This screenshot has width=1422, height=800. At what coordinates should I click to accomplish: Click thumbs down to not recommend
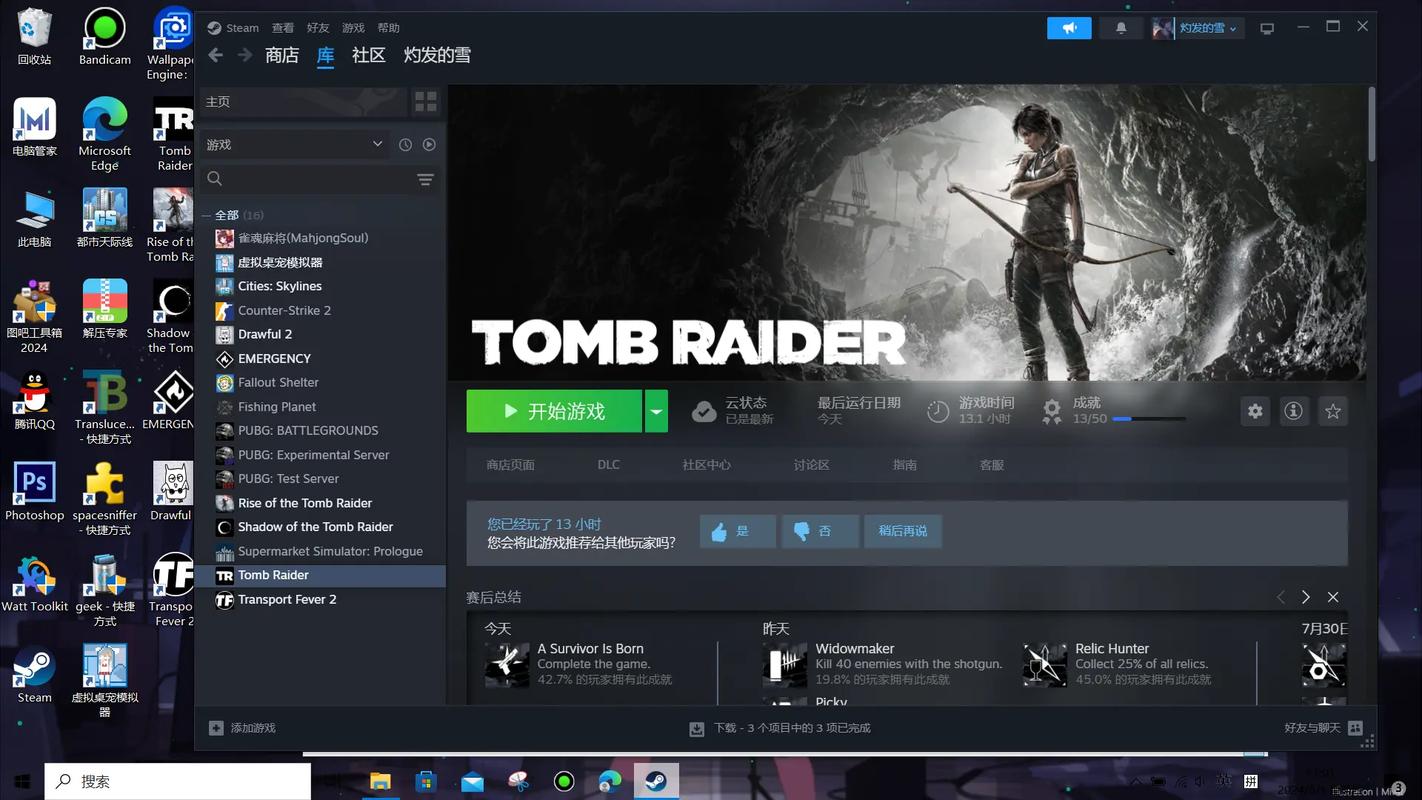tap(819, 531)
